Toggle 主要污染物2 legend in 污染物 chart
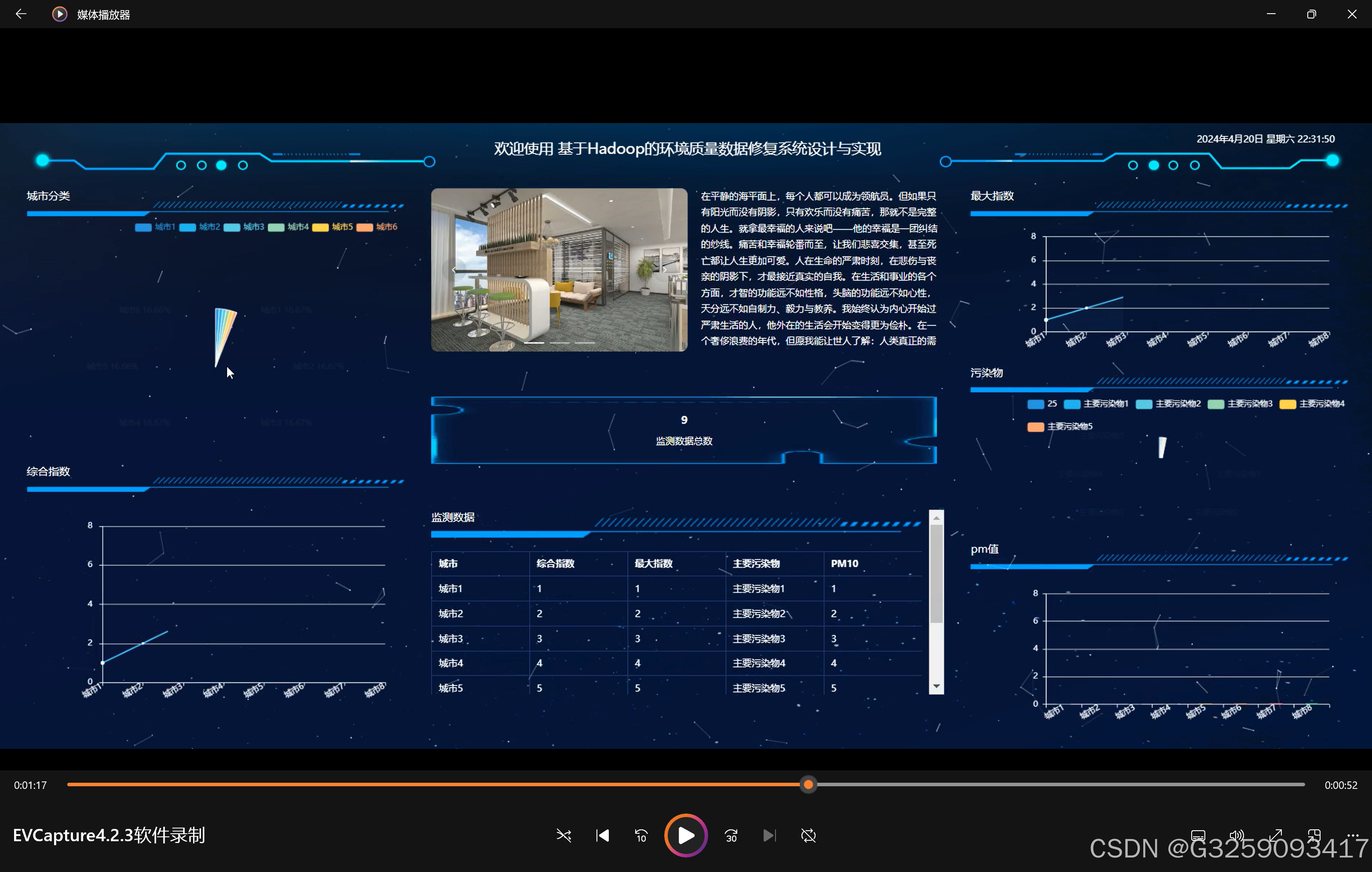Viewport: 1372px width, 872px height. coord(1169,404)
